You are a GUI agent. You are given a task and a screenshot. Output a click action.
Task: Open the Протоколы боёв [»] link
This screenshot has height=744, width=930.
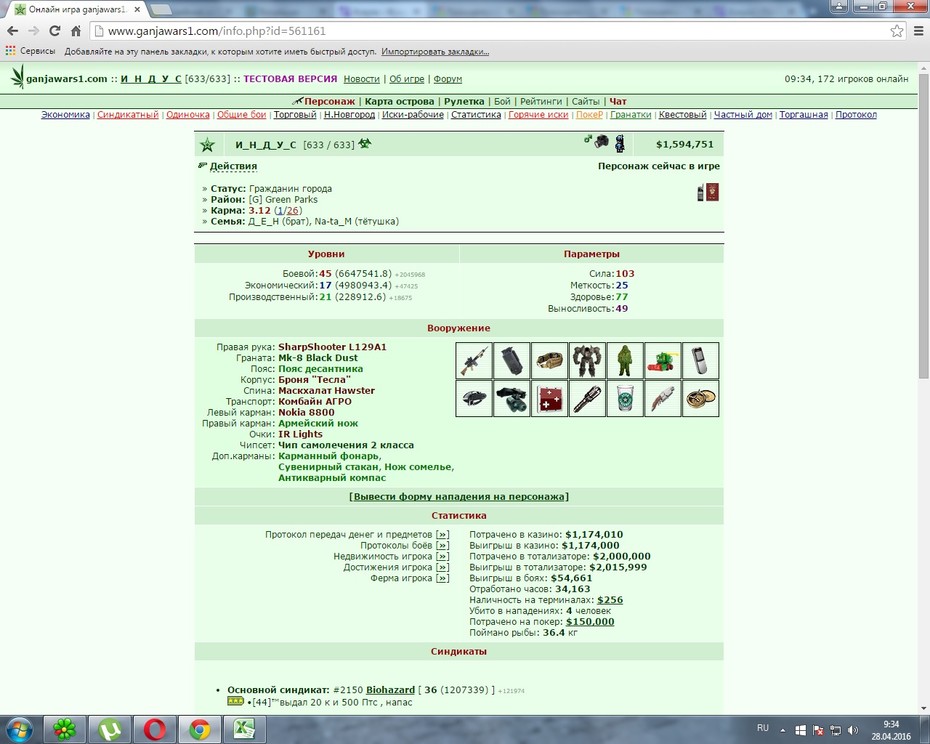(x=442, y=545)
